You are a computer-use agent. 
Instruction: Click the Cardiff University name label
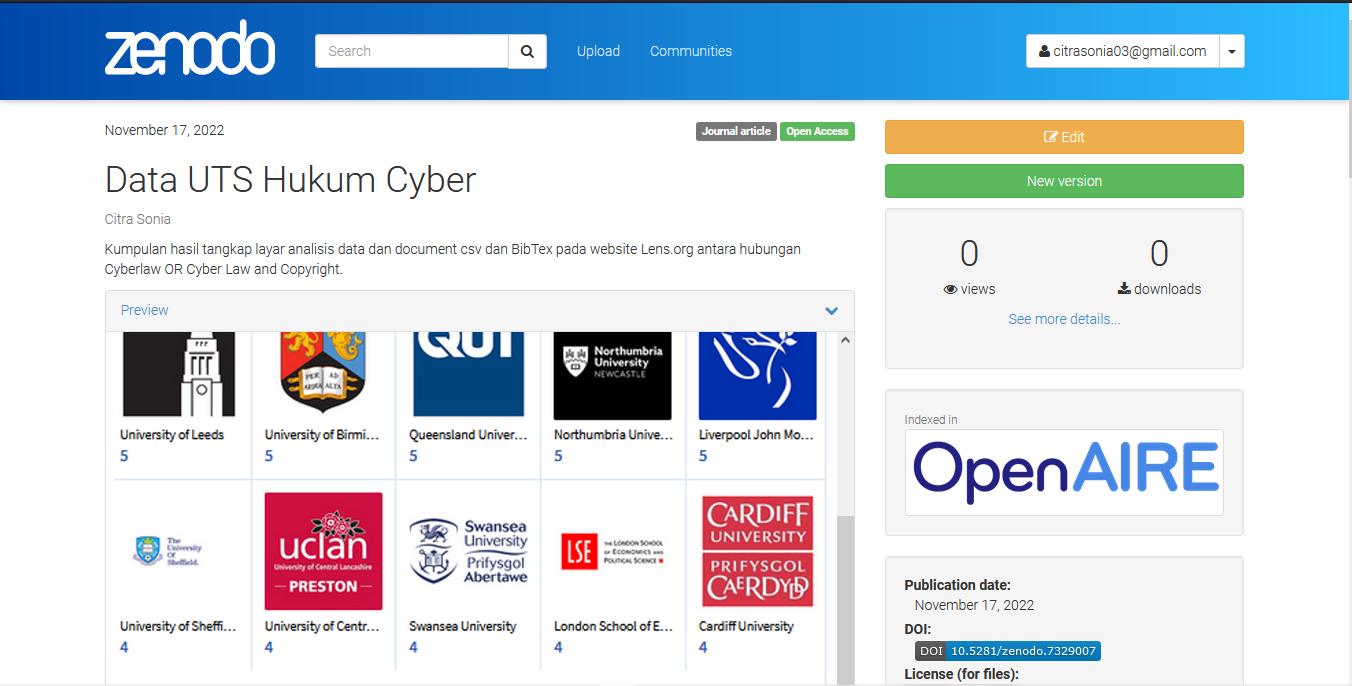[x=746, y=626]
